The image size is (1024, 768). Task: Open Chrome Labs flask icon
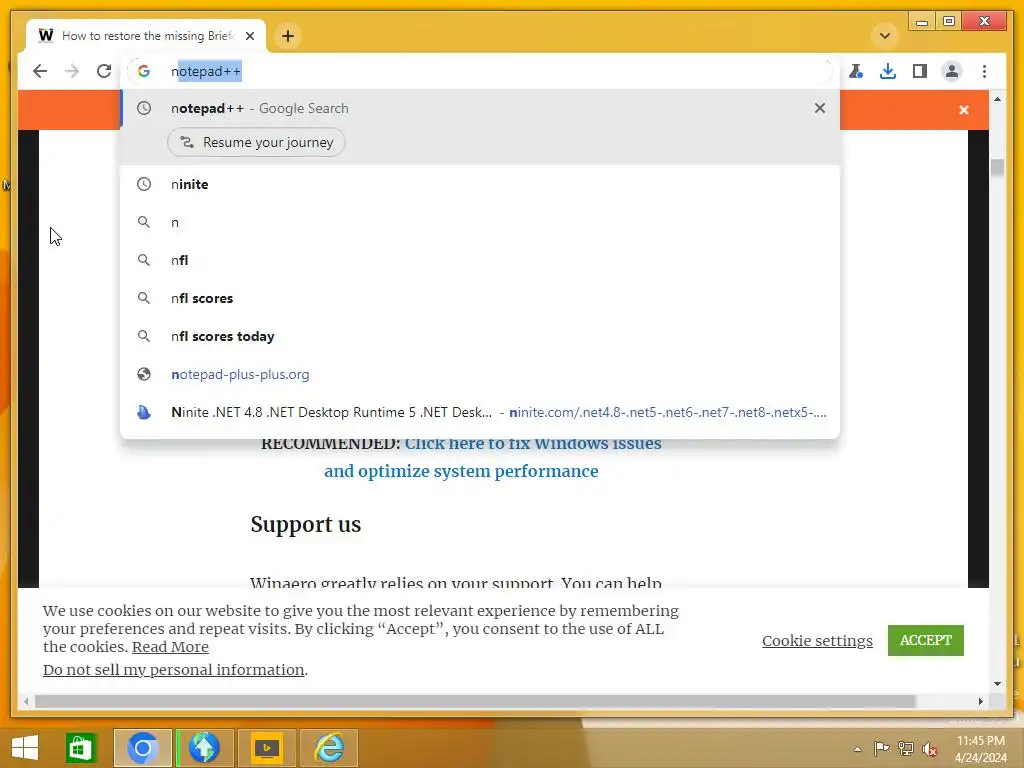856,71
